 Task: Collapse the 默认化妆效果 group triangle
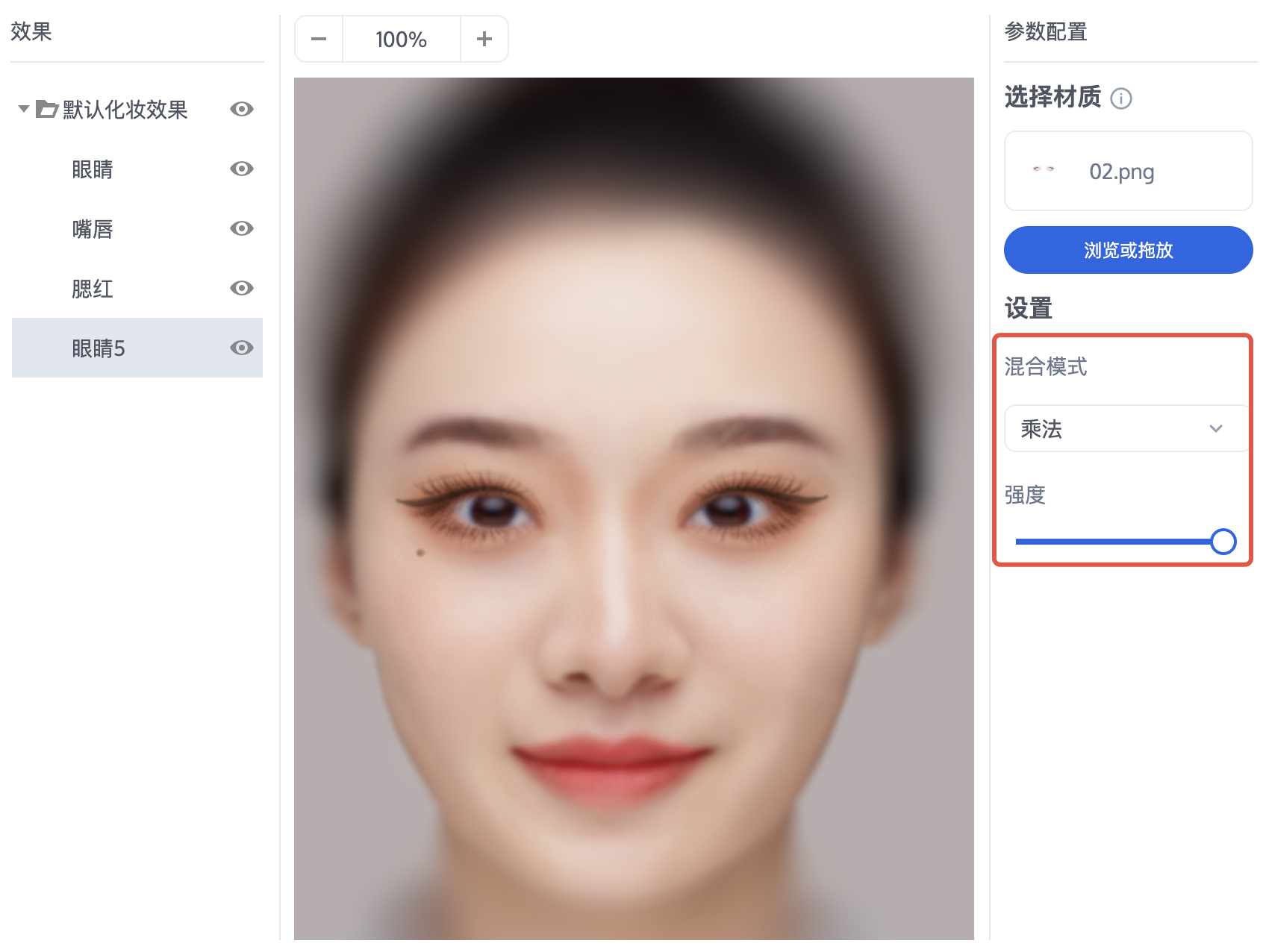click(24, 109)
